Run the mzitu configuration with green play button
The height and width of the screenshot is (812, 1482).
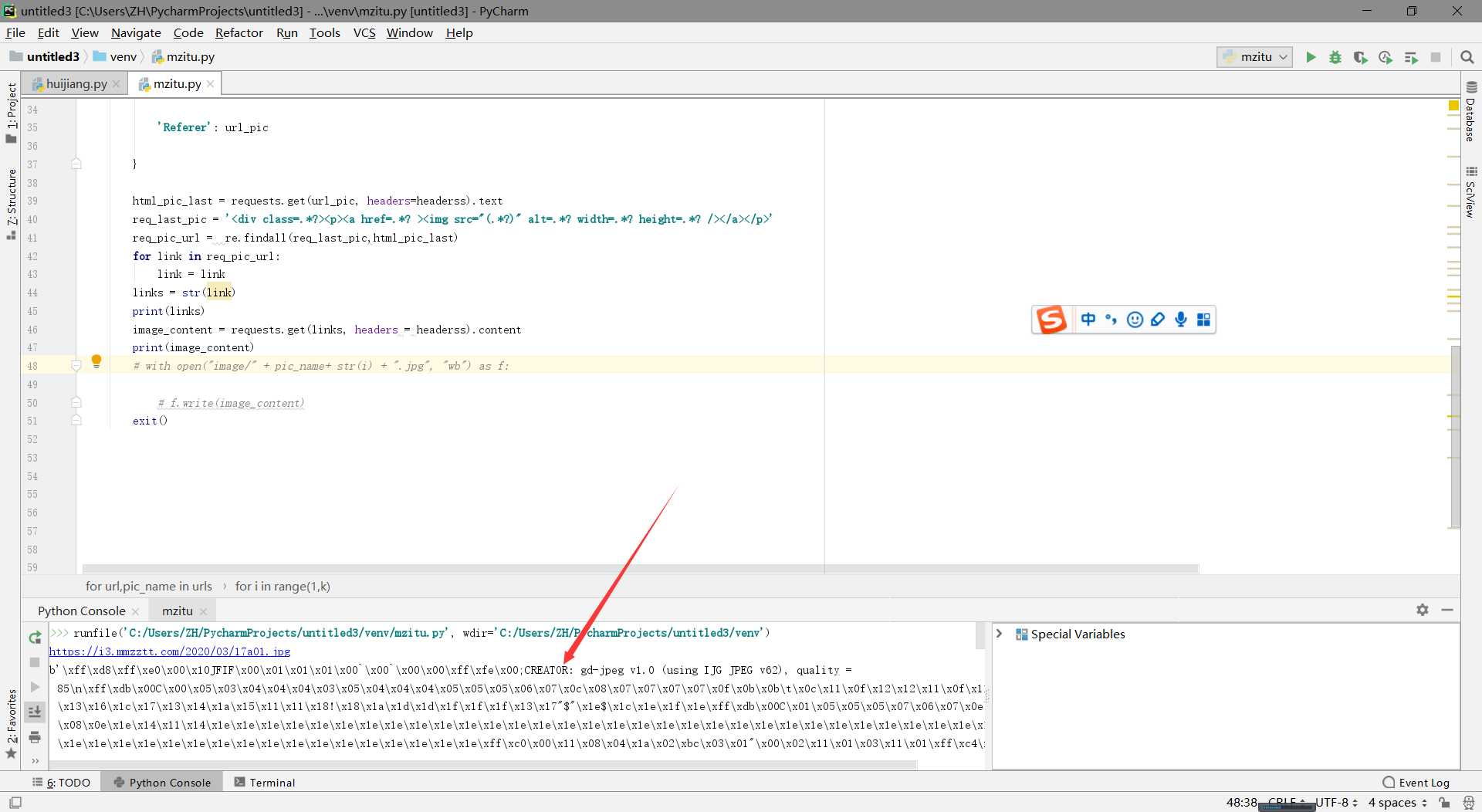click(1311, 57)
